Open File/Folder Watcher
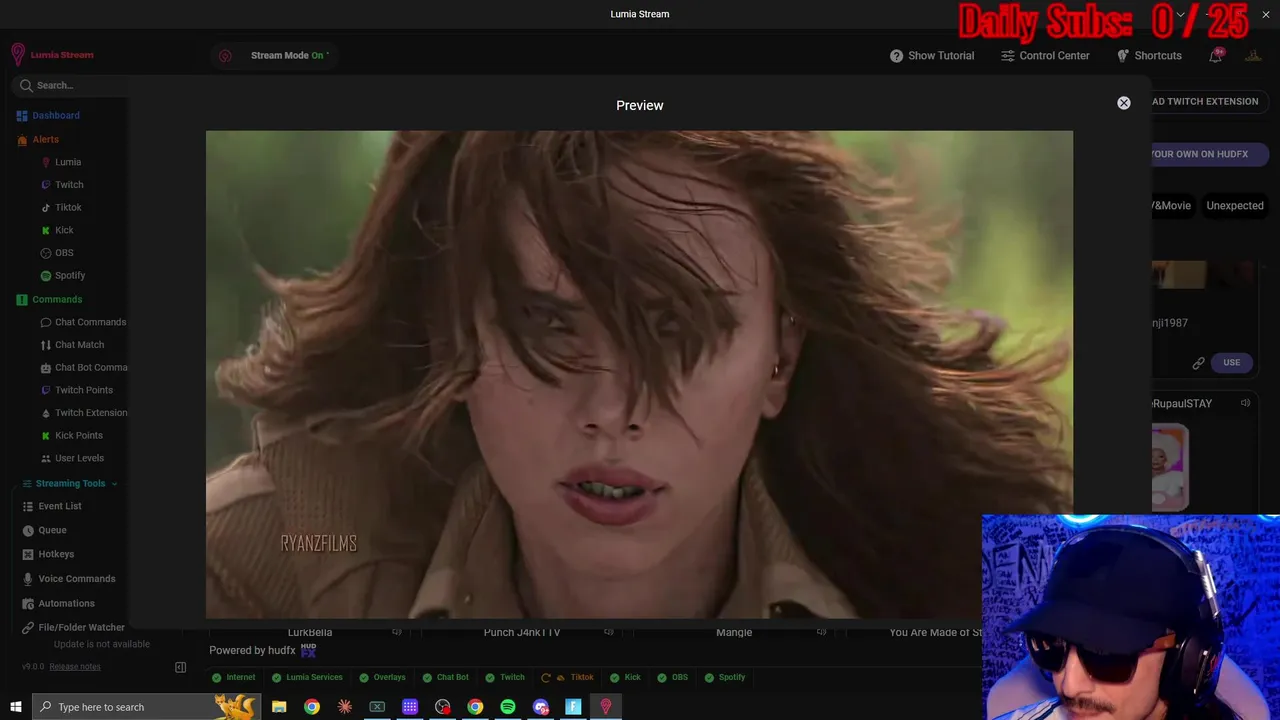 pos(73,627)
